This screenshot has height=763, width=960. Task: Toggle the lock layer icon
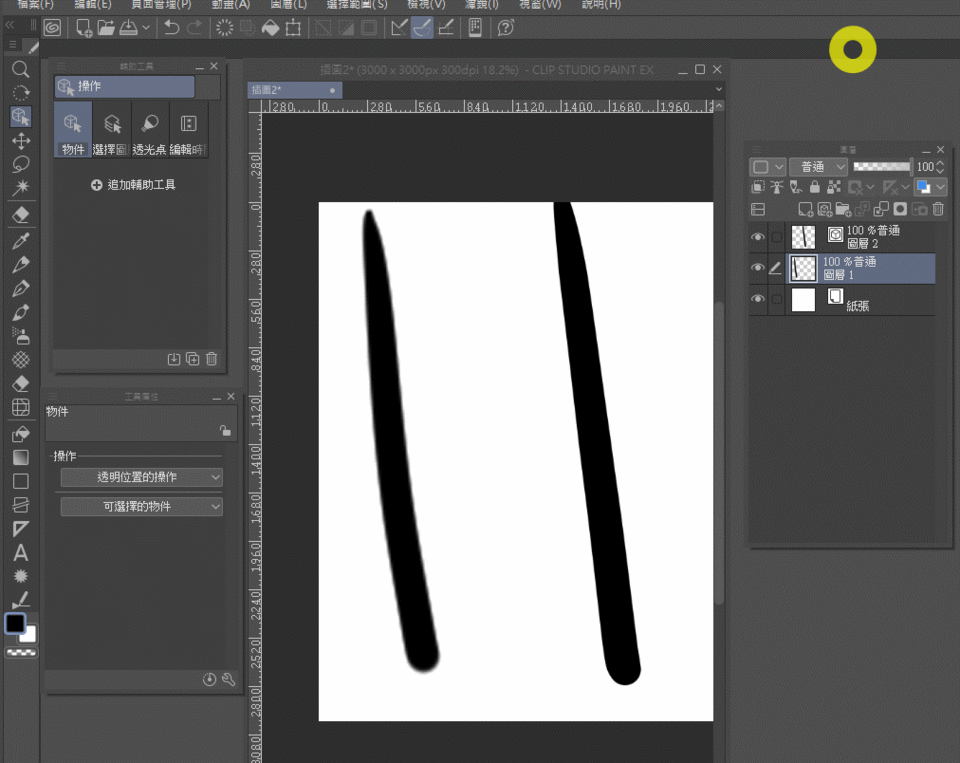814,187
